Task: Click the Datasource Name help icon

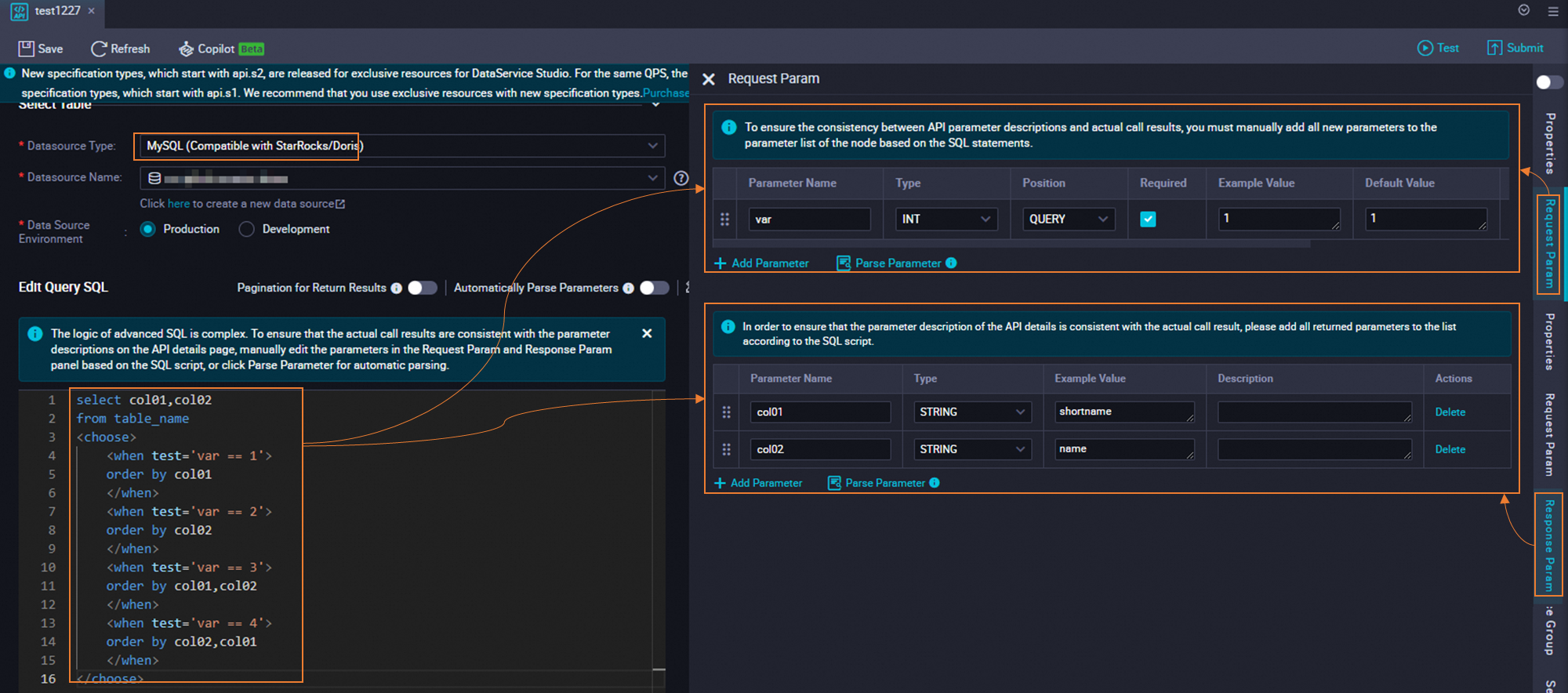Action: point(681,178)
